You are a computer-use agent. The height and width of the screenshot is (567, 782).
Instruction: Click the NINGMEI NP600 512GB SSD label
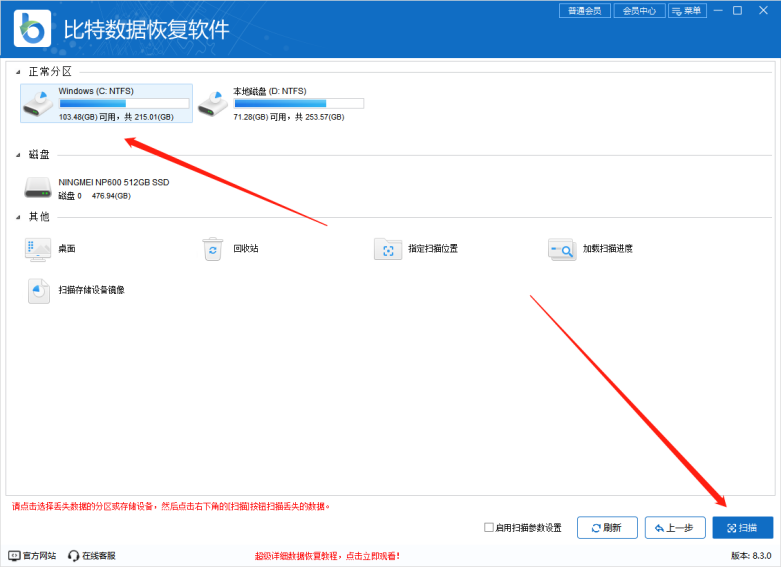click(x=114, y=182)
